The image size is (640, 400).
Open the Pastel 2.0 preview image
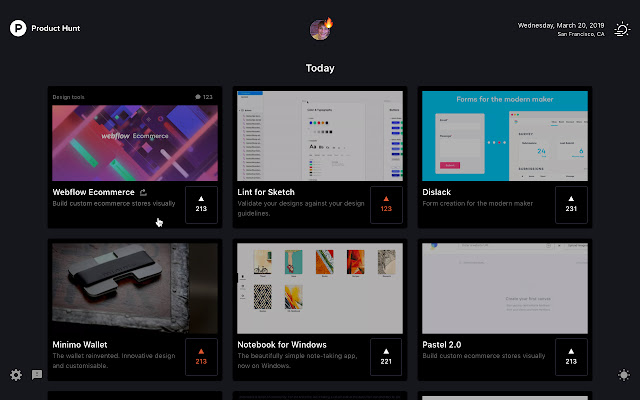tap(505, 289)
